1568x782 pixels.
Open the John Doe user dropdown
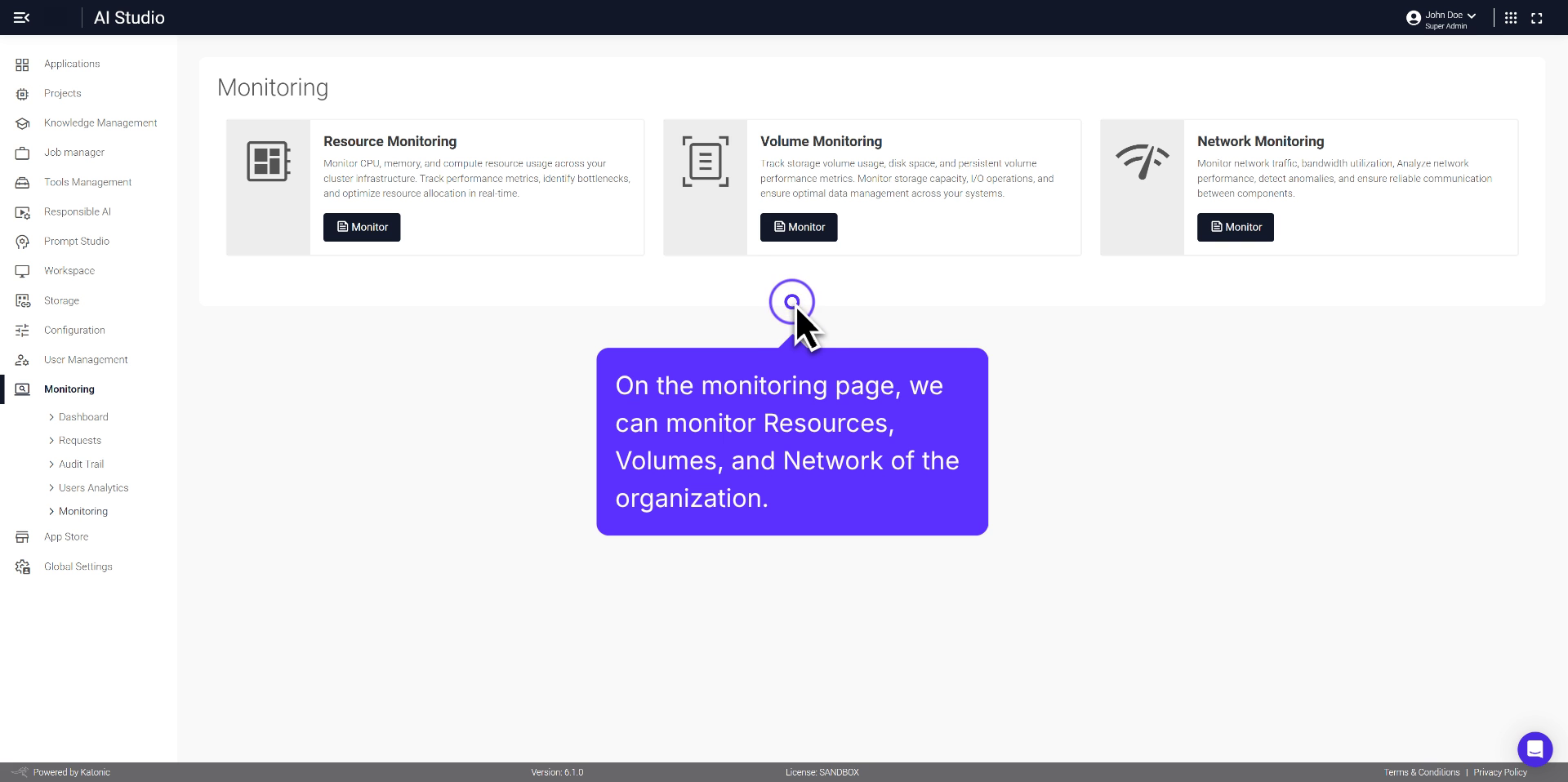(x=1442, y=18)
